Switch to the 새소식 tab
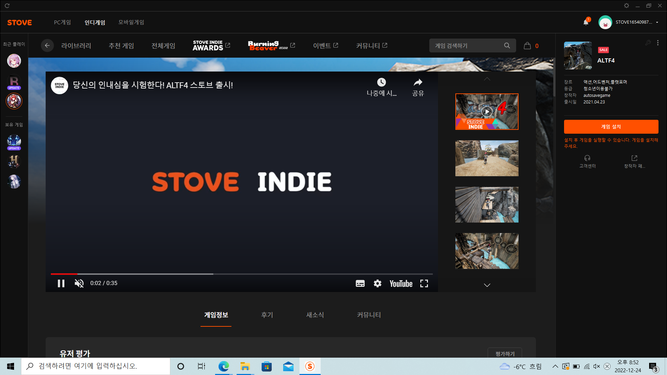The height and width of the screenshot is (375, 667). 315,315
